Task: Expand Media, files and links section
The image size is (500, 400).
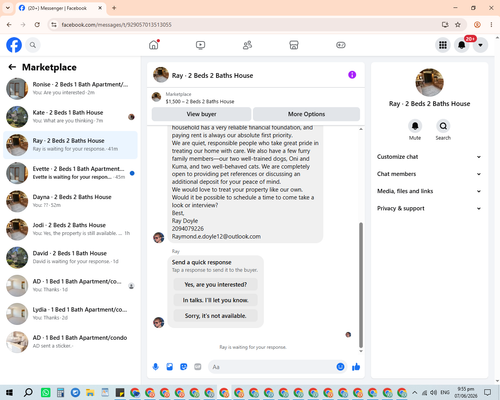Action: (429, 191)
